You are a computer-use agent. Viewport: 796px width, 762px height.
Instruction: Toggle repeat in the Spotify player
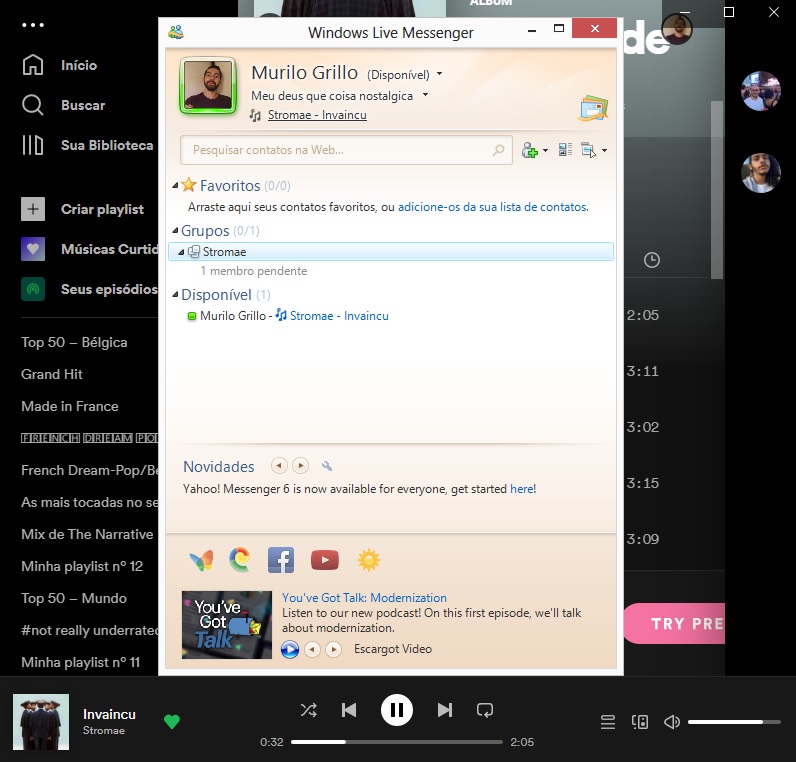pos(485,710)
